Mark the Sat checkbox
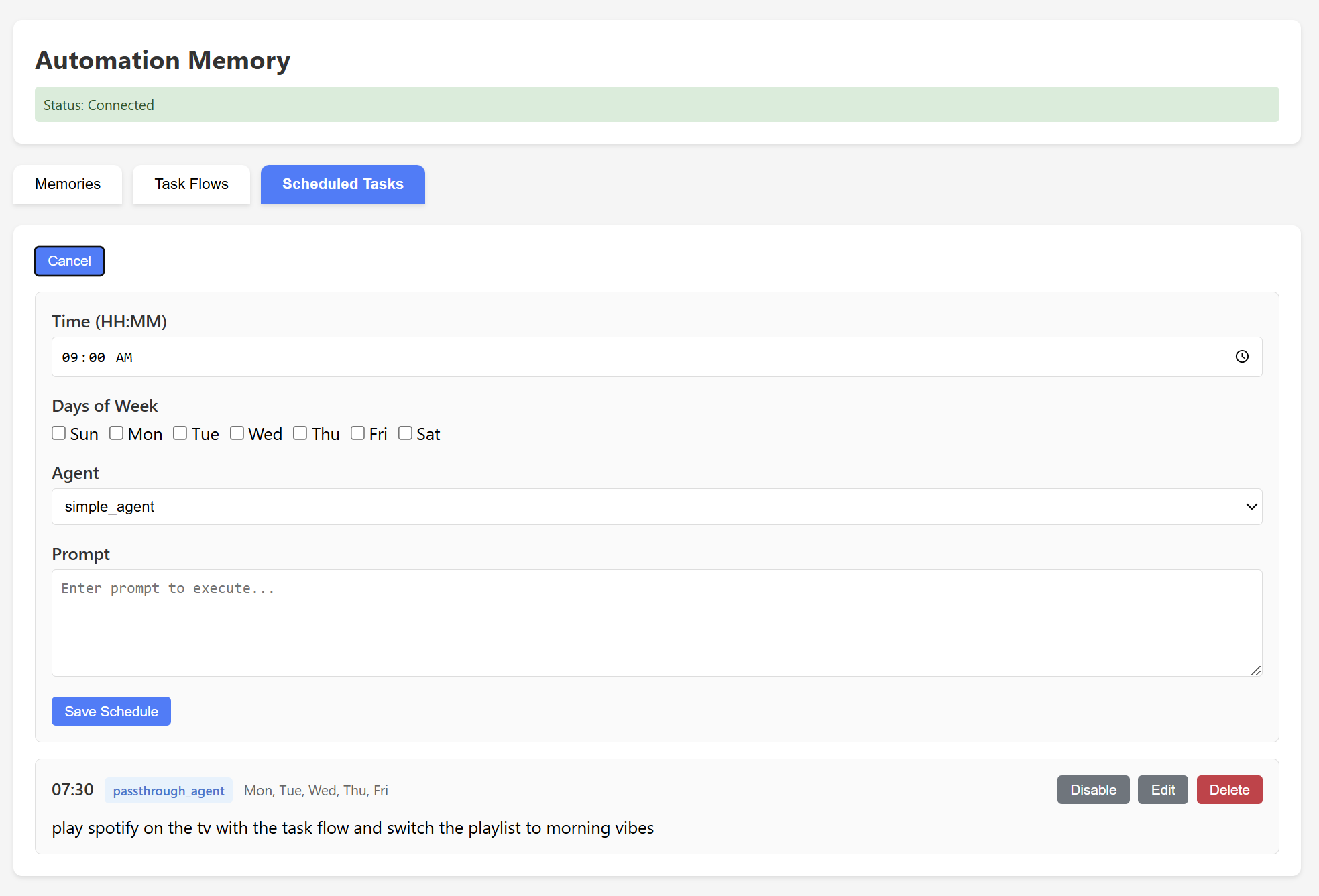Viewport: 1319px width, 896px height. pyautogui.click(x=406, y=433)
